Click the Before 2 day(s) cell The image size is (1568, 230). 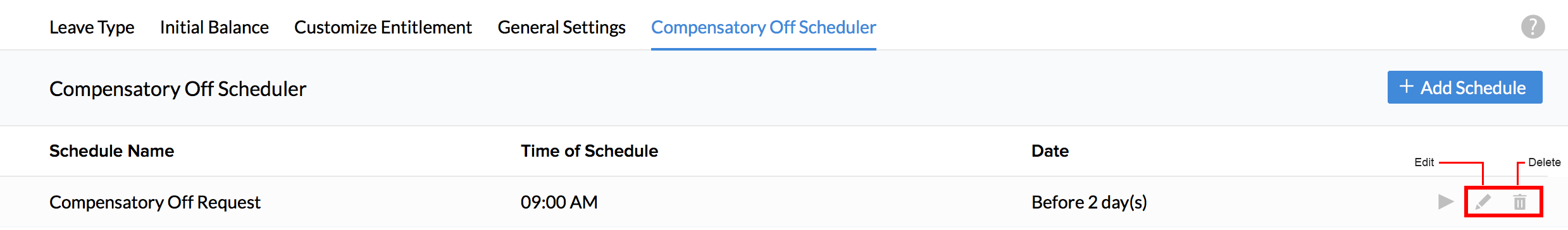(1089, 202)
